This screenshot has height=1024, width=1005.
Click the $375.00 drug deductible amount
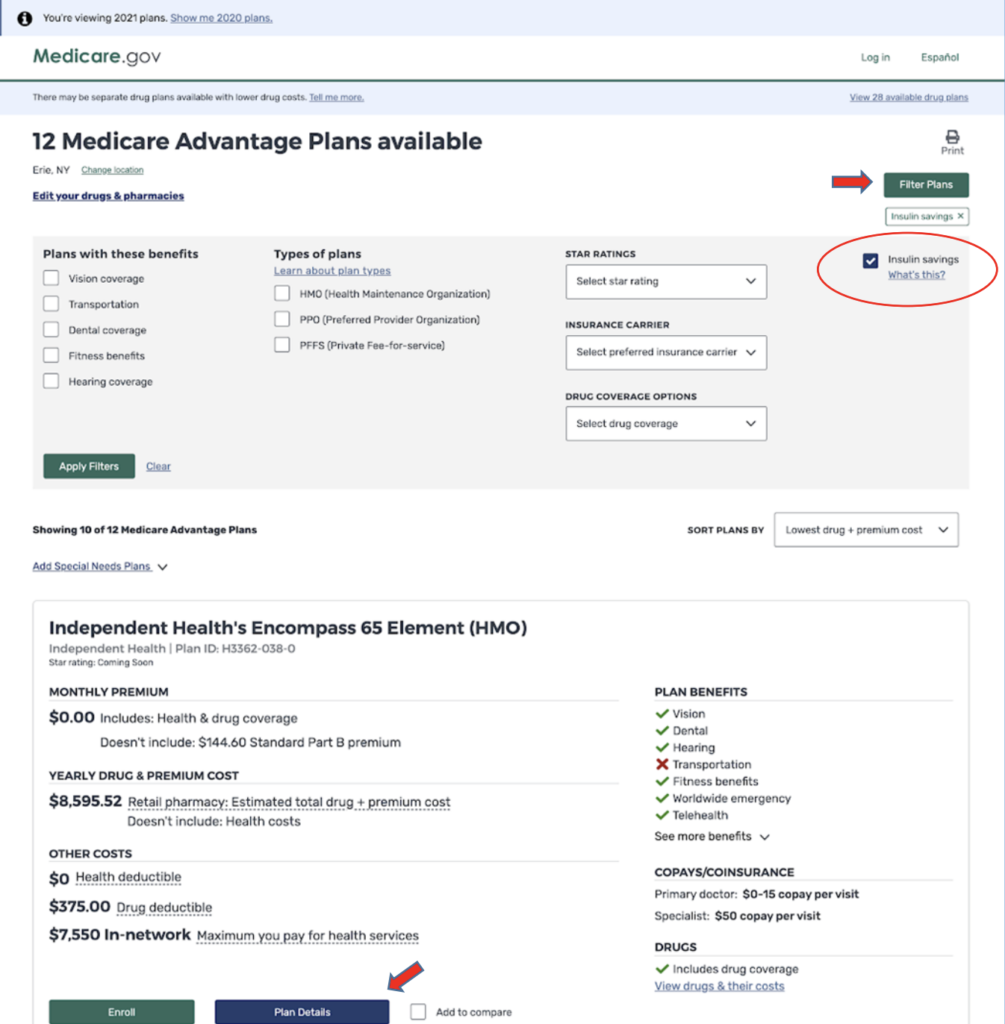80,906
